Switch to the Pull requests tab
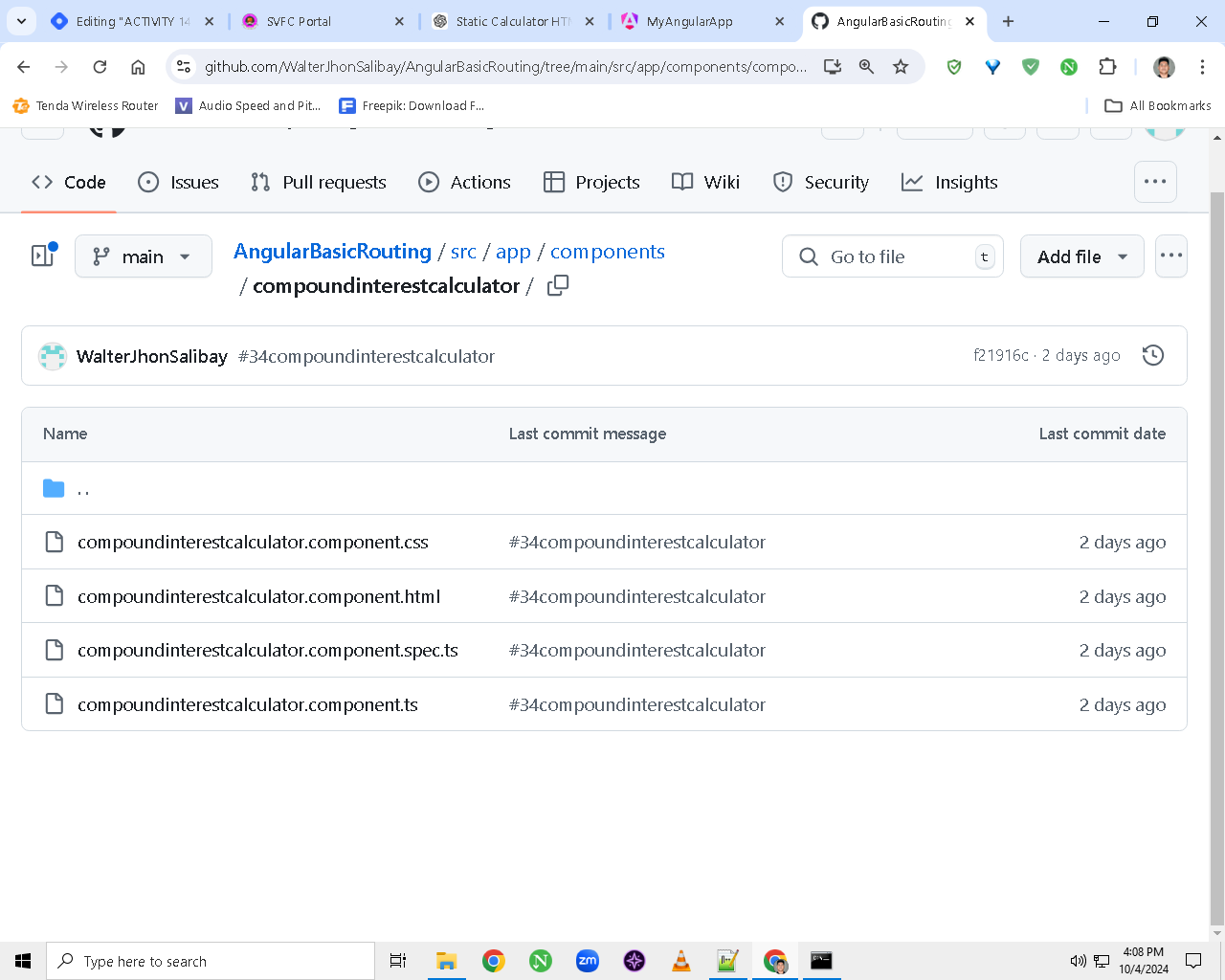Viewport: 1225px width, 980px height. (319, 182)
